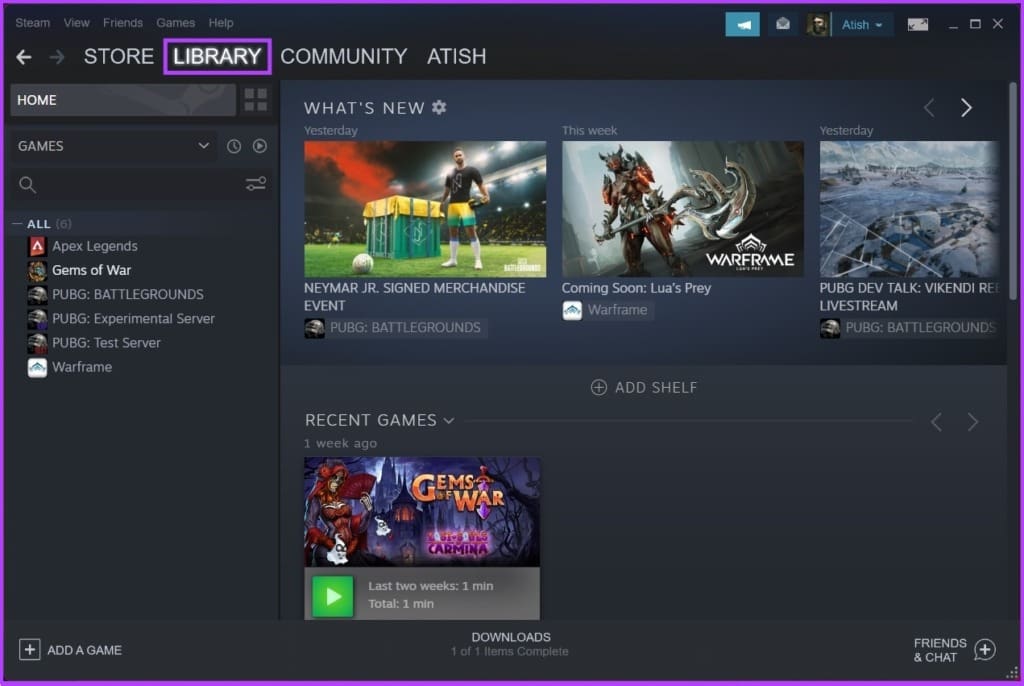
Task: Open Gems of War recent game artwork
Action: coord(422,512)
